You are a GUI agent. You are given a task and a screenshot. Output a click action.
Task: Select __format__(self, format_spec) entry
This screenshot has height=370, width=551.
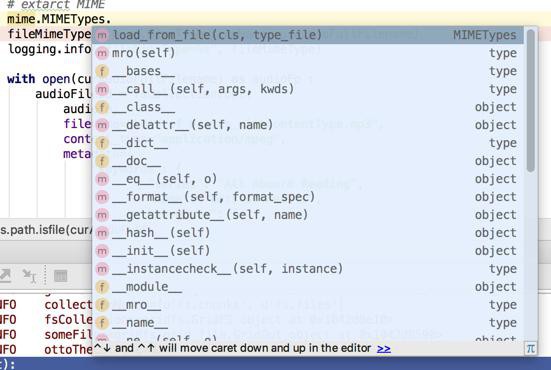point(307,197)
